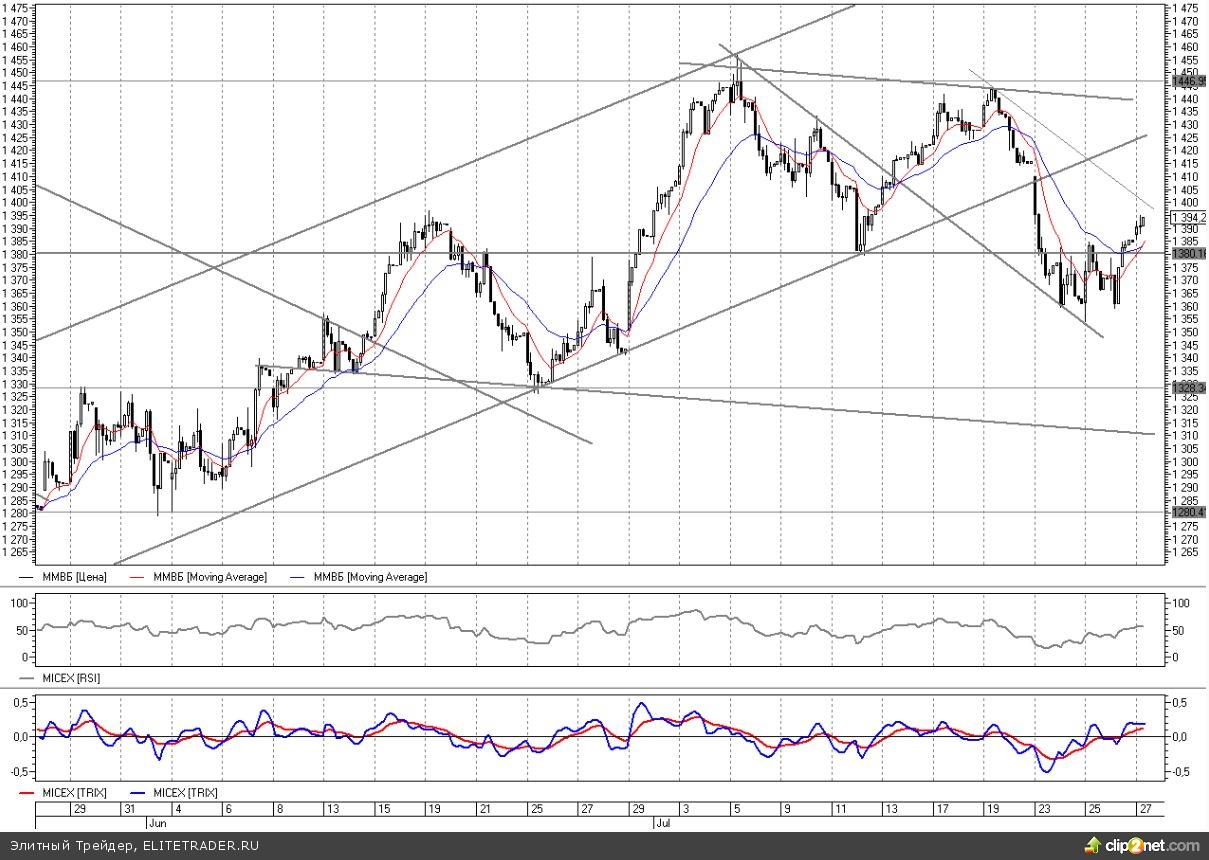Image resolution: width=1209 pixels, height=860 pixels.
Task: Click the 1328.3 horizontal level price tag
Action: pyautogui.click(x=1188, y=387)
